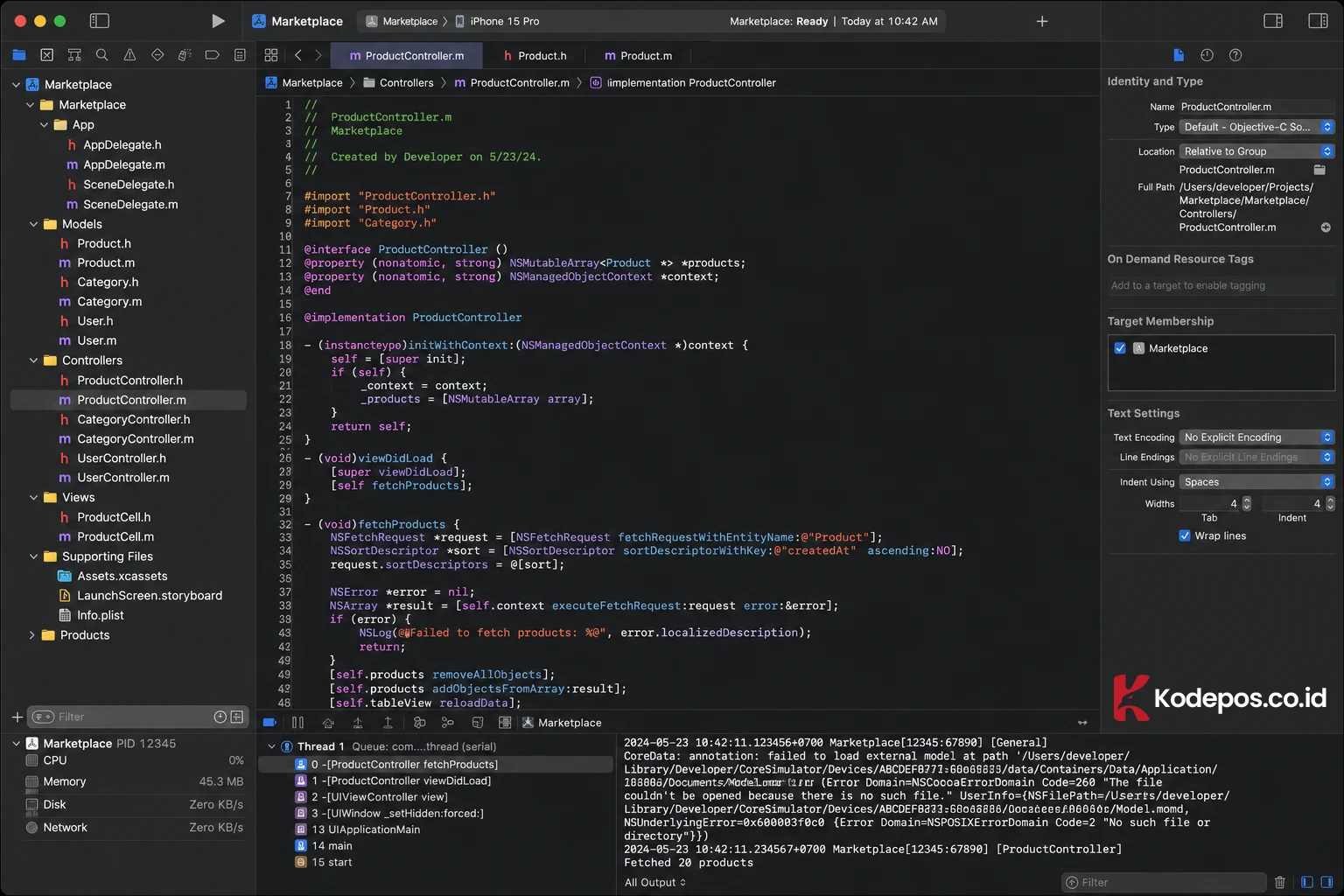Switch to the ProductController.m tab
The height and width of the screenshot is (896, 1344).
pyautogui.click(x=407, y=55)
